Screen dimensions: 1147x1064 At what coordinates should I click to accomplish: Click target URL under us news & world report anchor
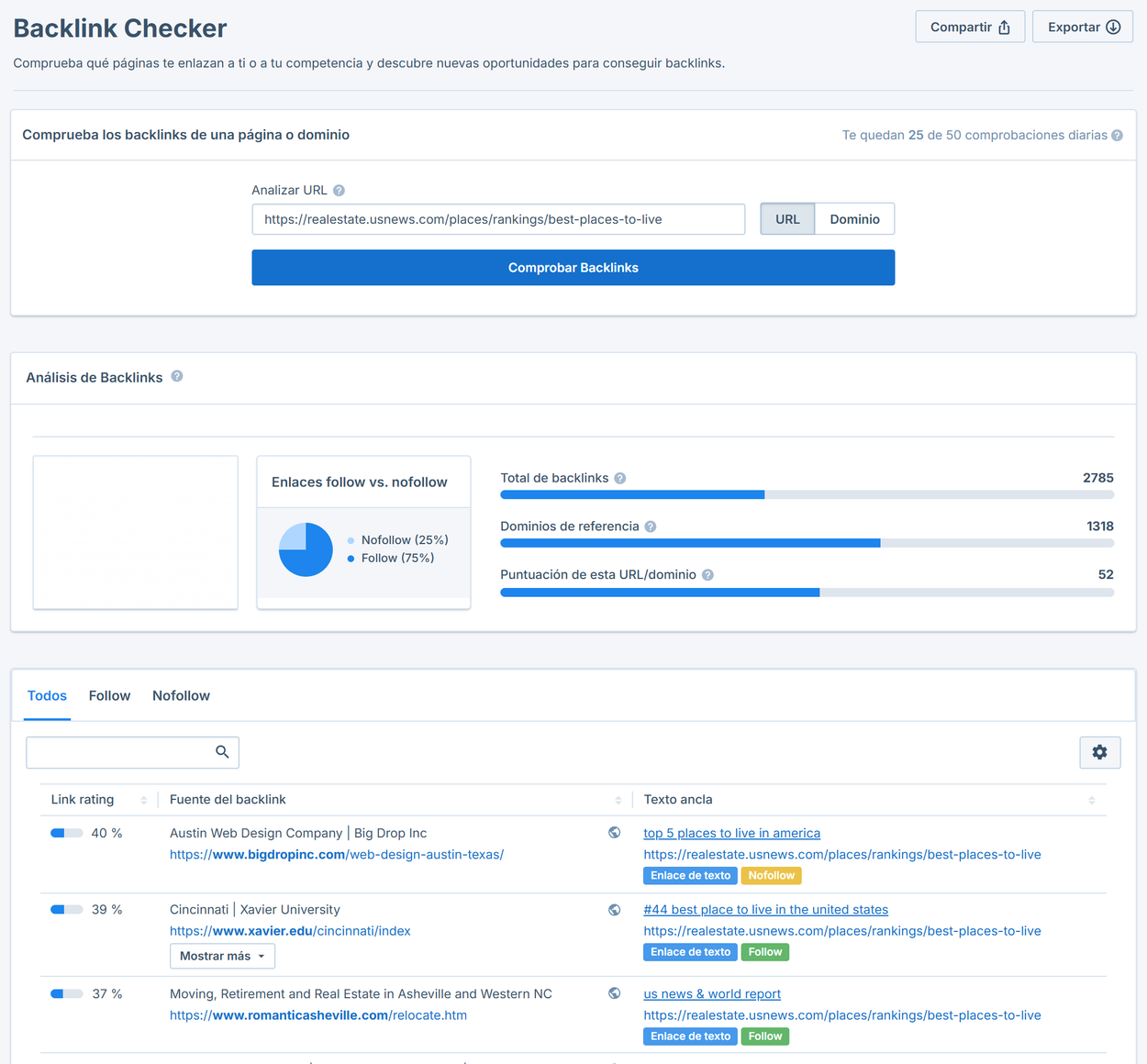842,1015
